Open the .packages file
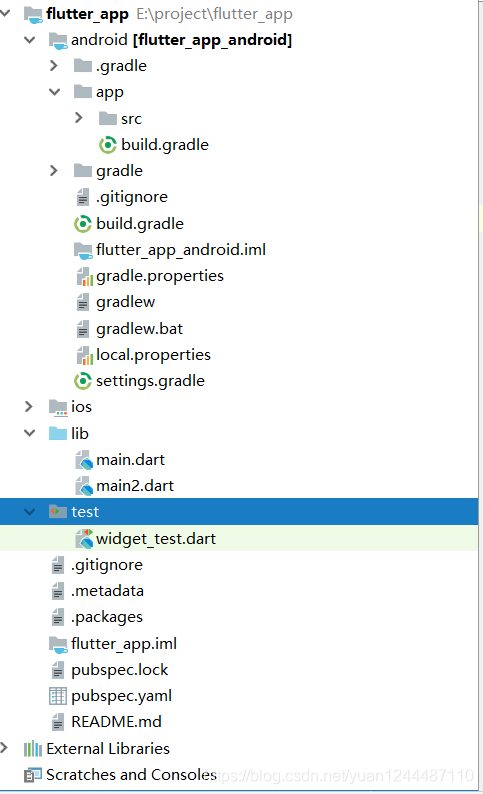483x794 pixels. coord(107,617)
